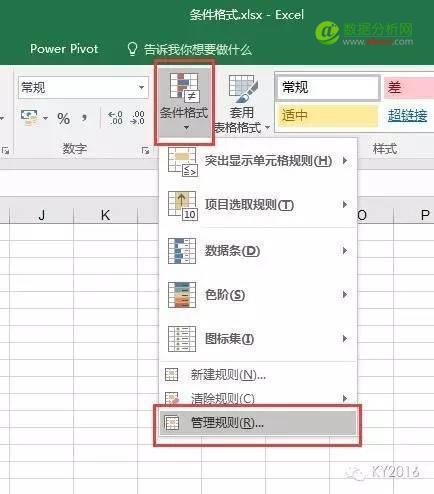Viewport: 434px width, 494px height.
Task: Select 图标集(I) menu item
Action: coord(259,339)
